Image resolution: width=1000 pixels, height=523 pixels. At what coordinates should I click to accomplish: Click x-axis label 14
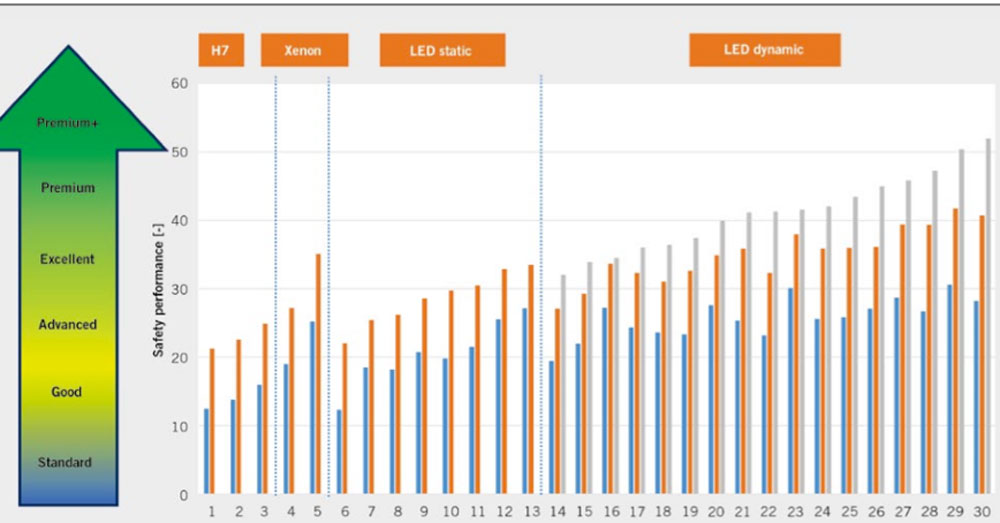click(557, 512)
